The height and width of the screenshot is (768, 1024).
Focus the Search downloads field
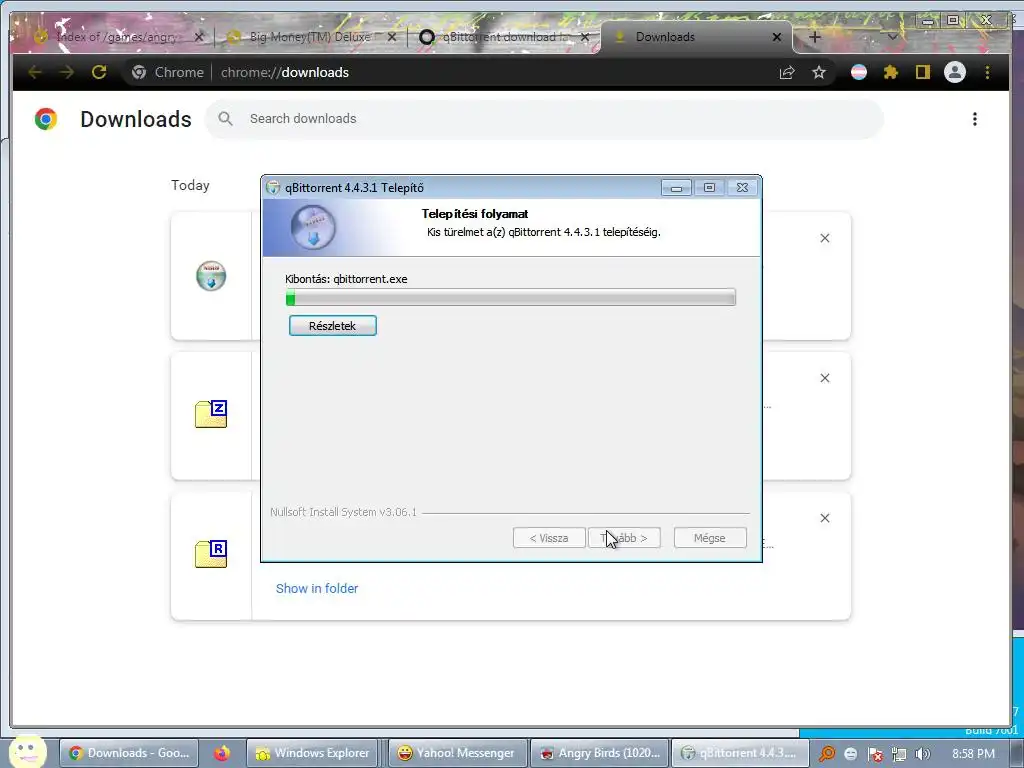[545, 119]
